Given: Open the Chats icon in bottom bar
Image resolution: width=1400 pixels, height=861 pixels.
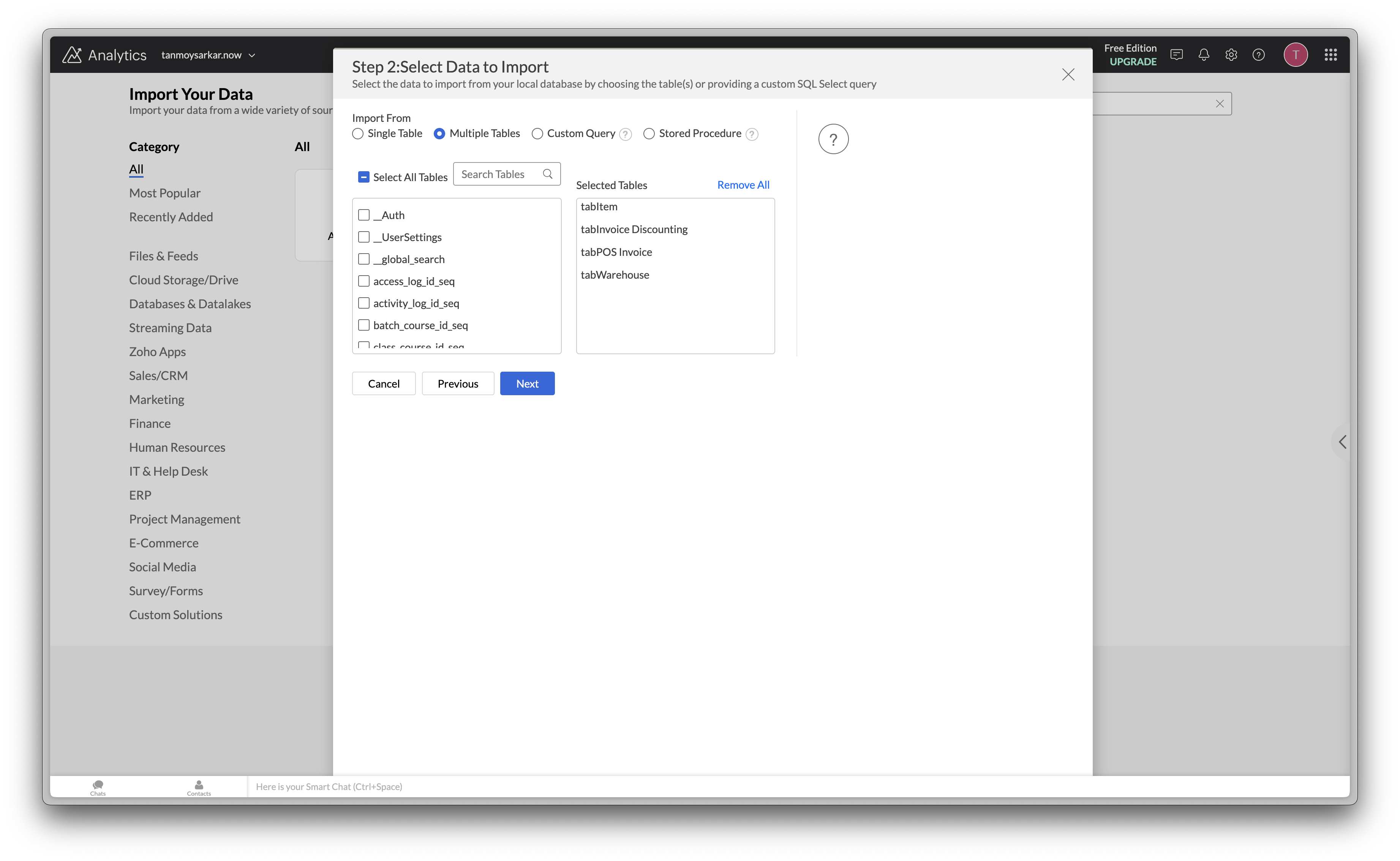Looking at the screenshot, I should pyautogui.click(x=98, y=787).
